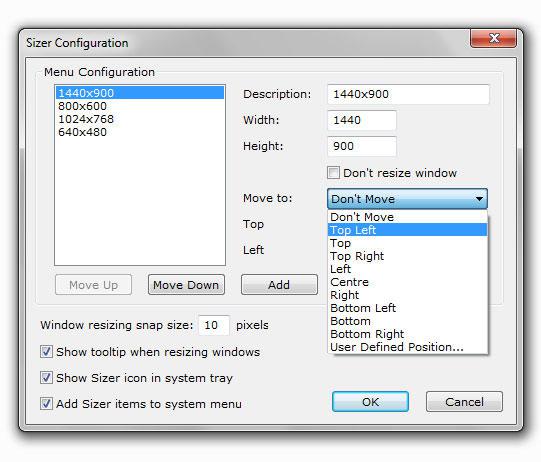Screen dimensions: 541x462
Task: Choose User Defined Position option
Action: 407,347
